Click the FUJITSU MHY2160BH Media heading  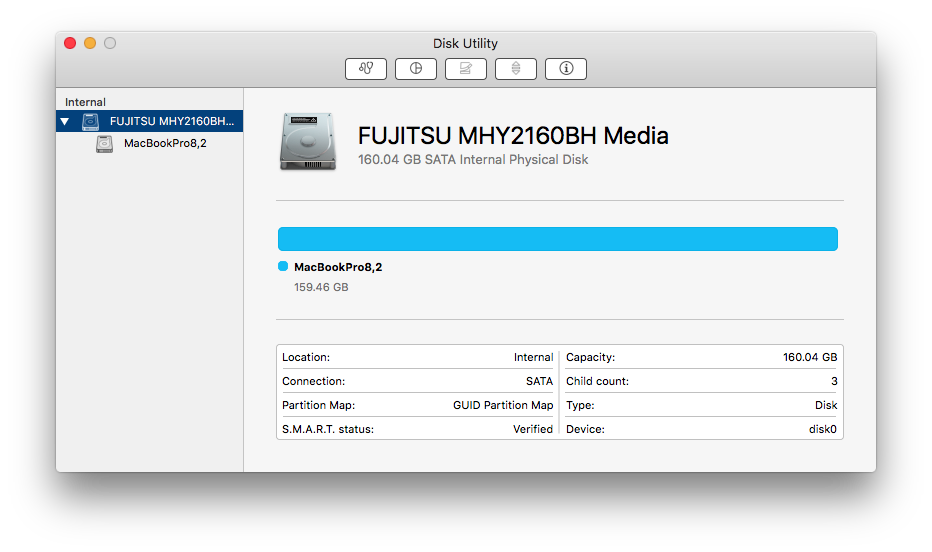(x=513, y=135)
